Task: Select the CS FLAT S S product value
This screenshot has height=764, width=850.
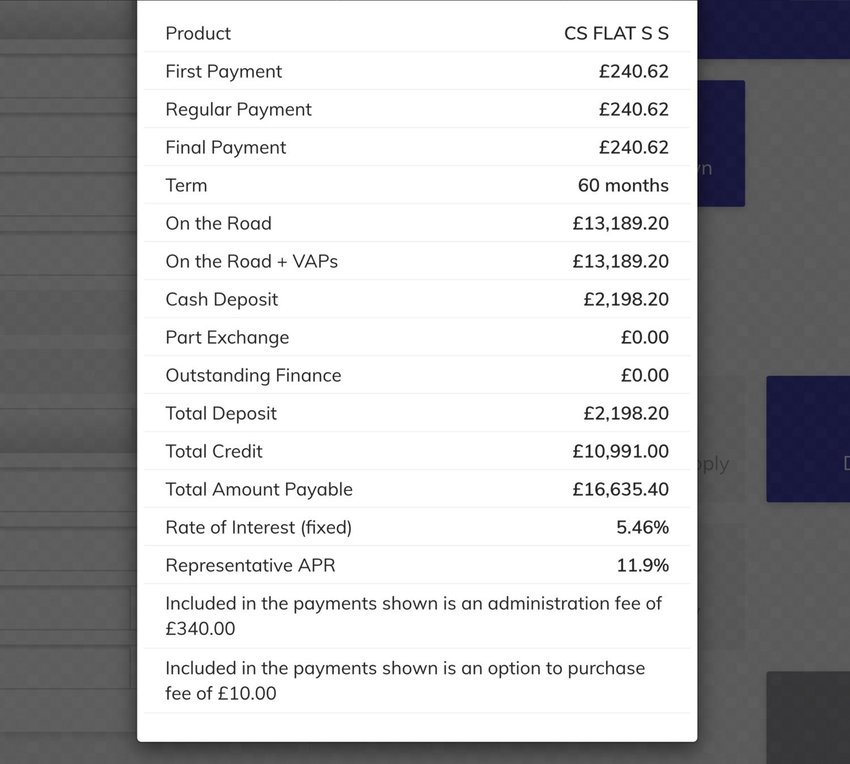Action: [x=616, y=34]
